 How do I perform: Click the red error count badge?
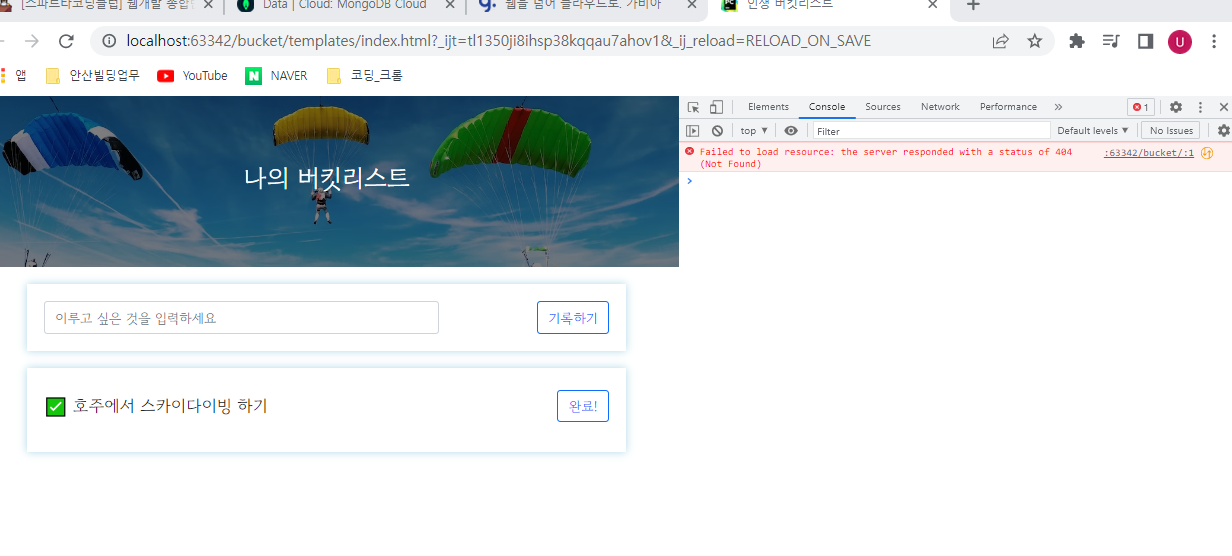click(x=1141, y=107)
